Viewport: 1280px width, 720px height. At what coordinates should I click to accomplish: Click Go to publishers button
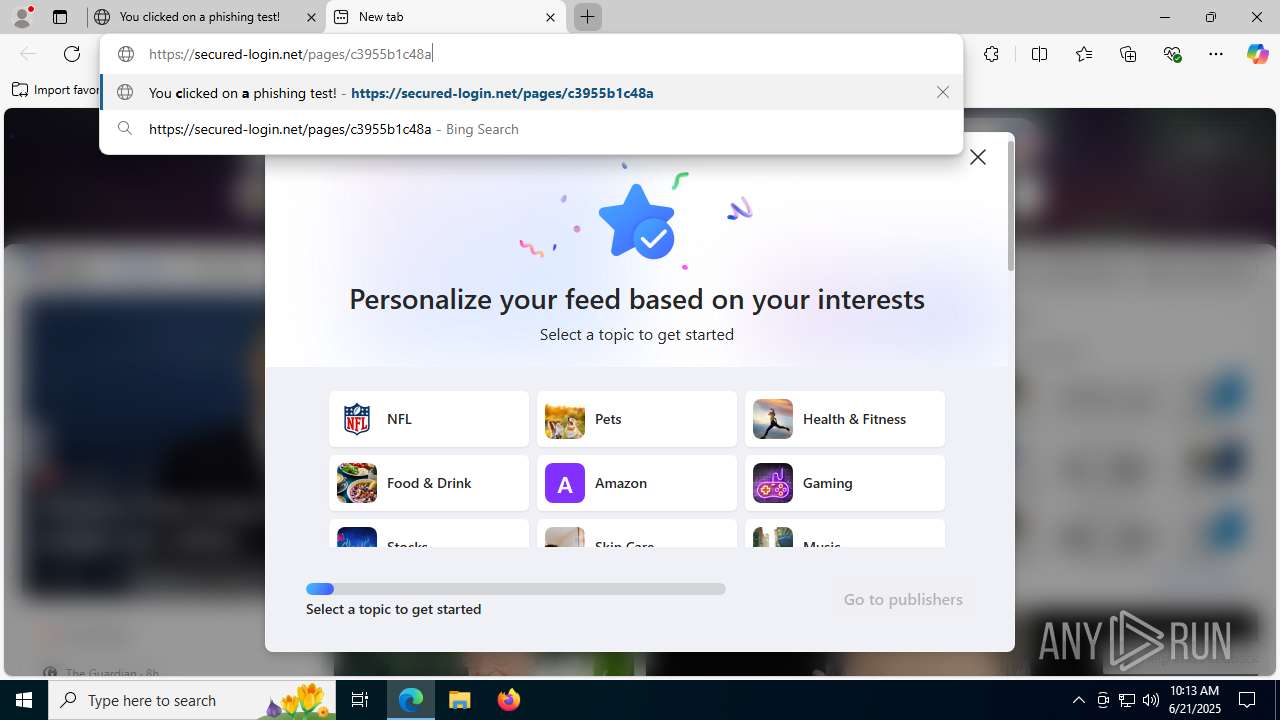pos(903,600)
